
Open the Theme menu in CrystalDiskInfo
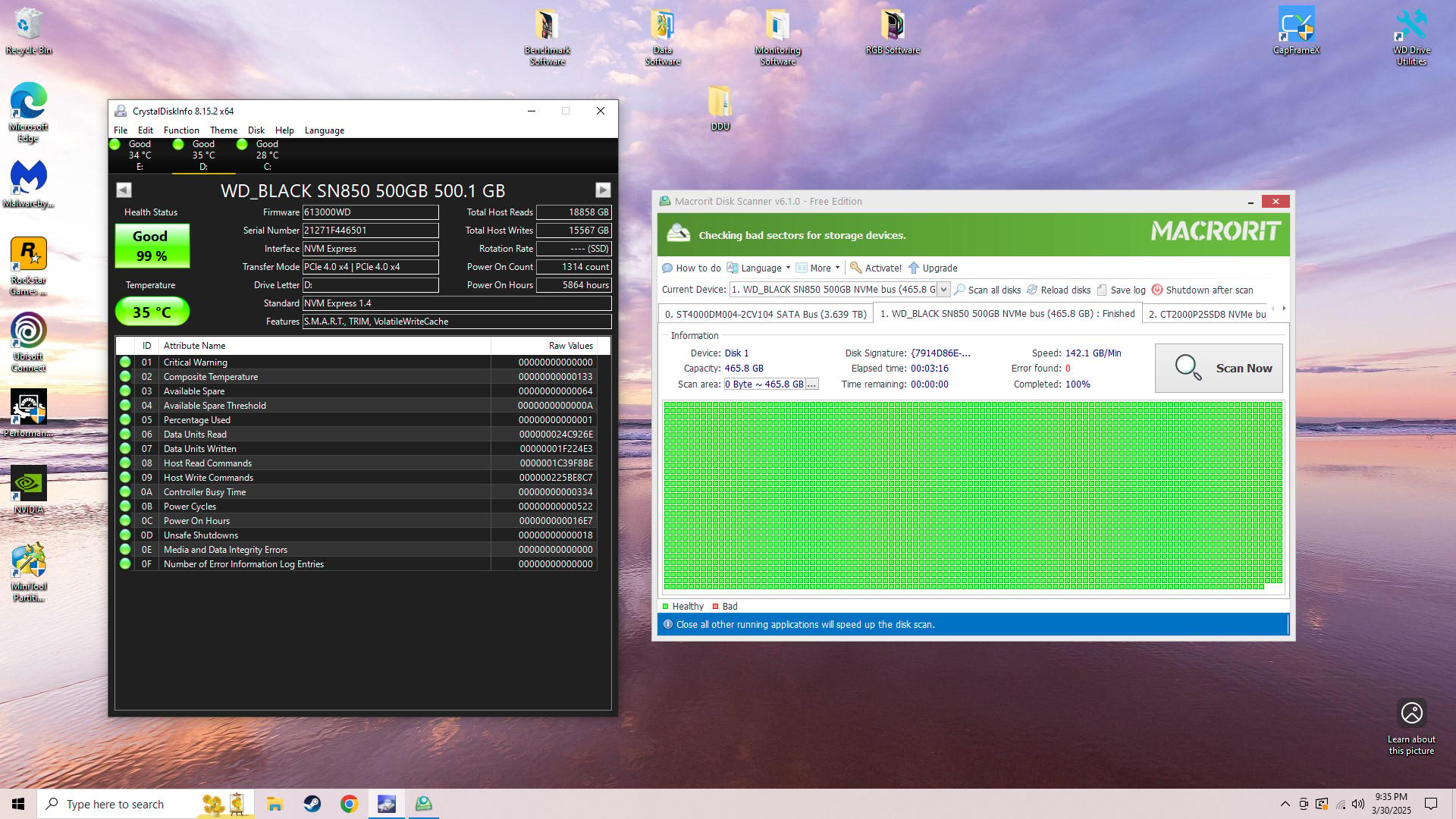point(224,130)
